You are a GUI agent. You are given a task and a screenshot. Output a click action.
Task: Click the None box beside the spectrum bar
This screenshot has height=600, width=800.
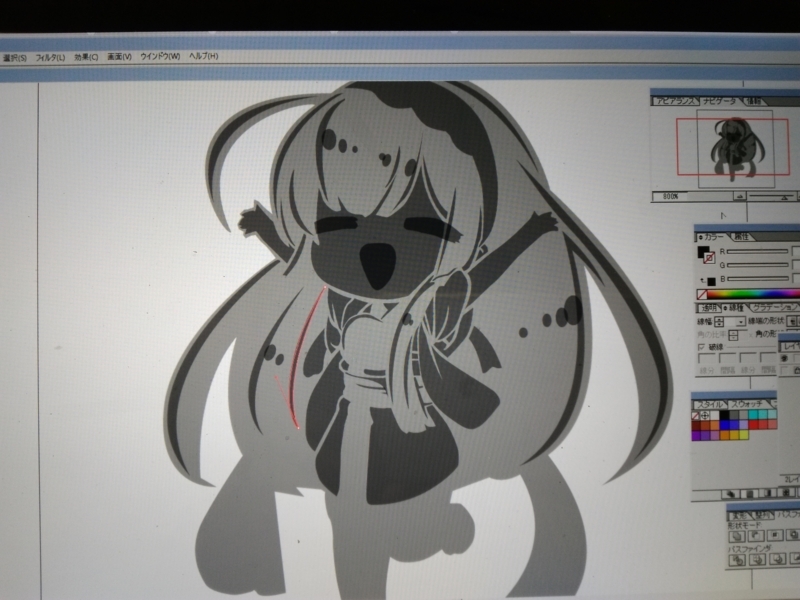(702, 294)
